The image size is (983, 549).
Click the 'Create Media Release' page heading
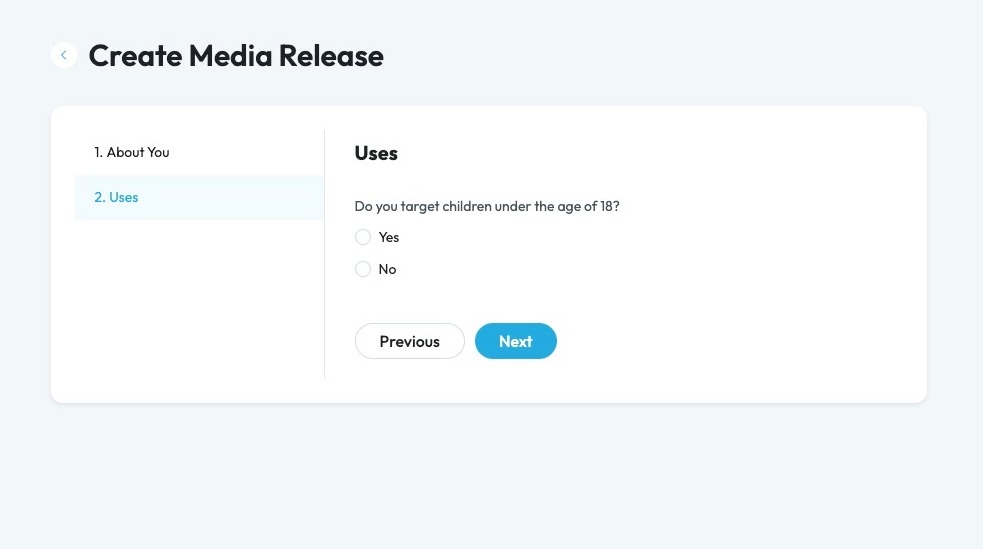(x=236, y=56)
